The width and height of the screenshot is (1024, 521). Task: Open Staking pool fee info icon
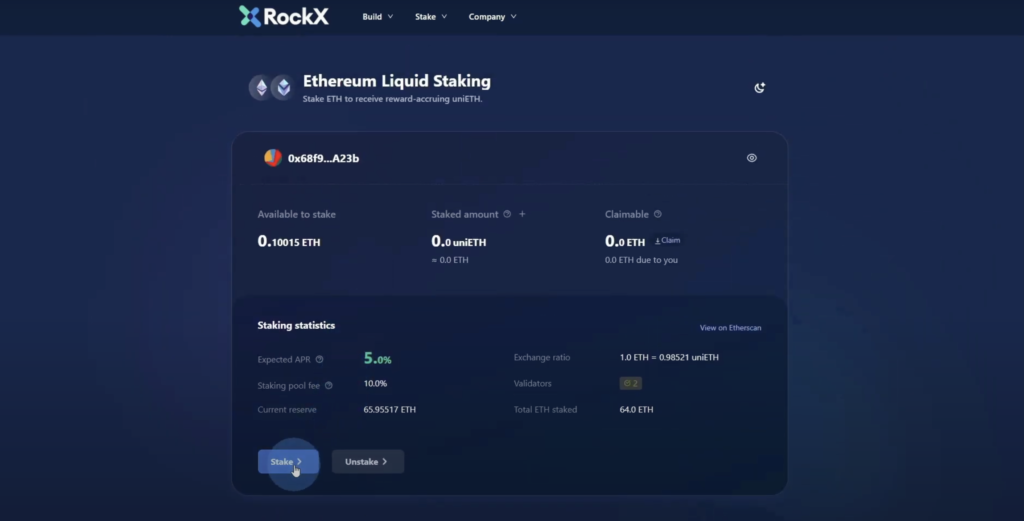pos(328,385)
